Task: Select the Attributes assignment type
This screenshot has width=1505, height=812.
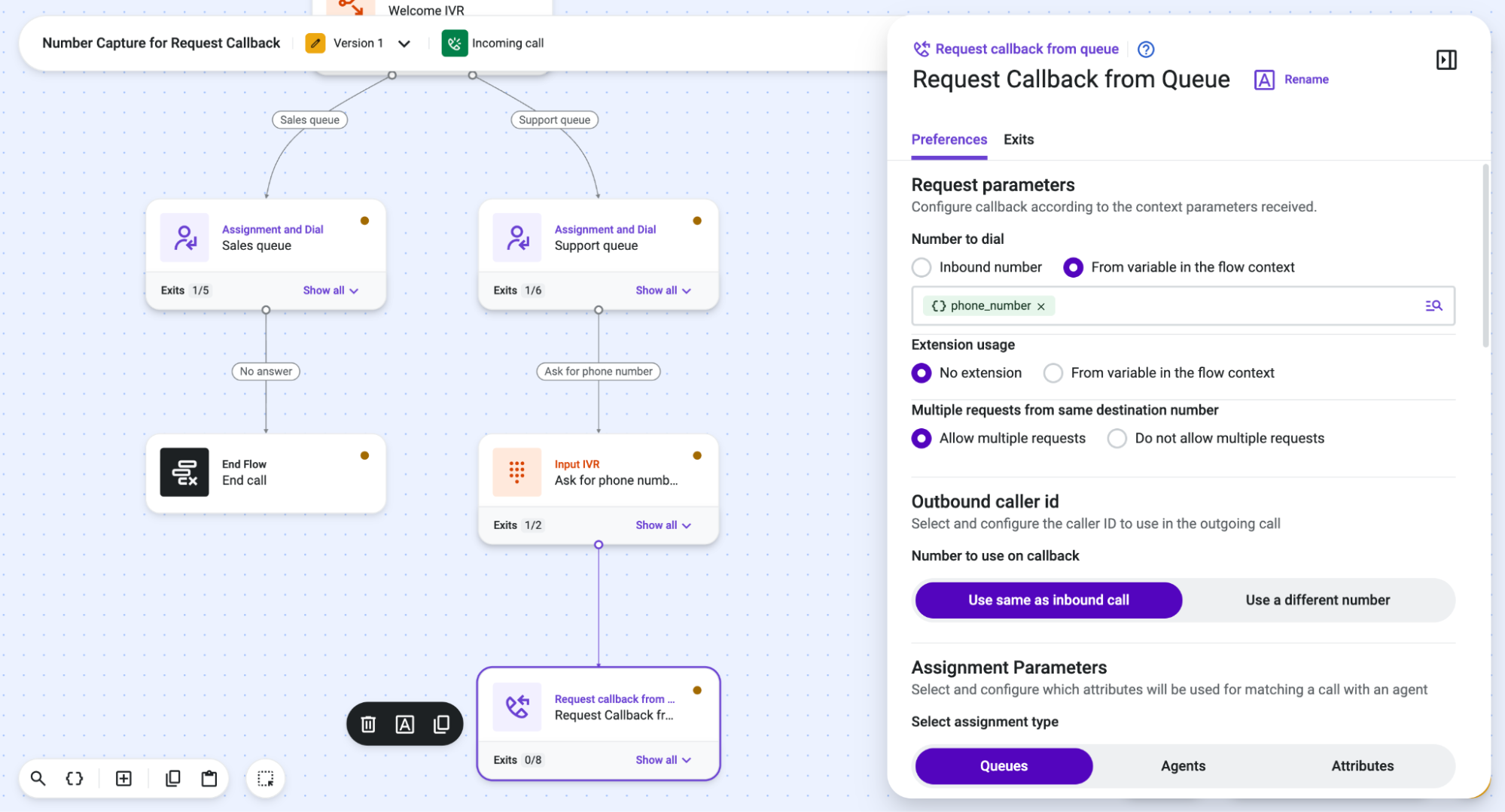Action: 1362,766
